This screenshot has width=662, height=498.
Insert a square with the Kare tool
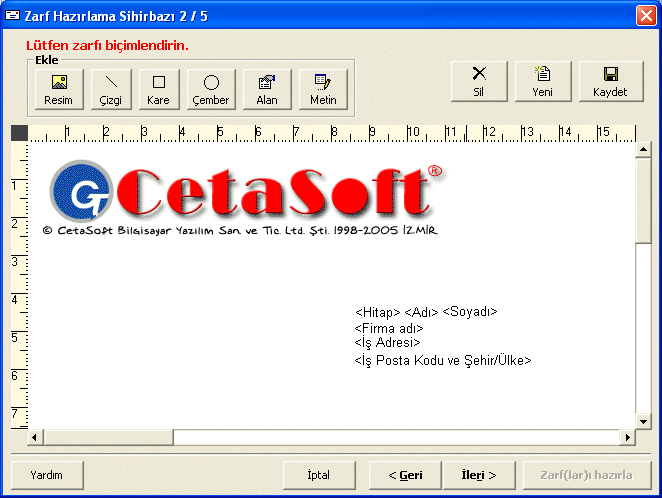click(x=159, y=89)
